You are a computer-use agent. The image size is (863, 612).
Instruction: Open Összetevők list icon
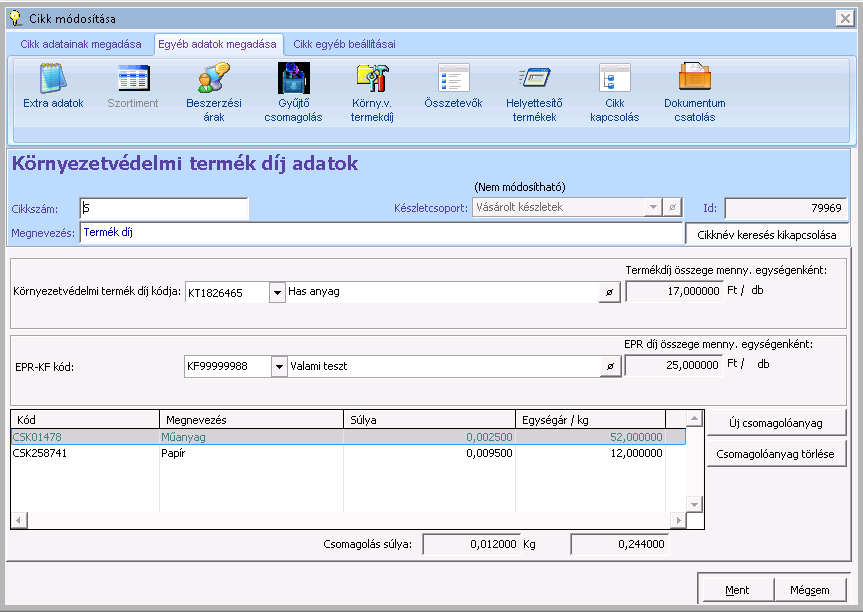click(454, 78)
